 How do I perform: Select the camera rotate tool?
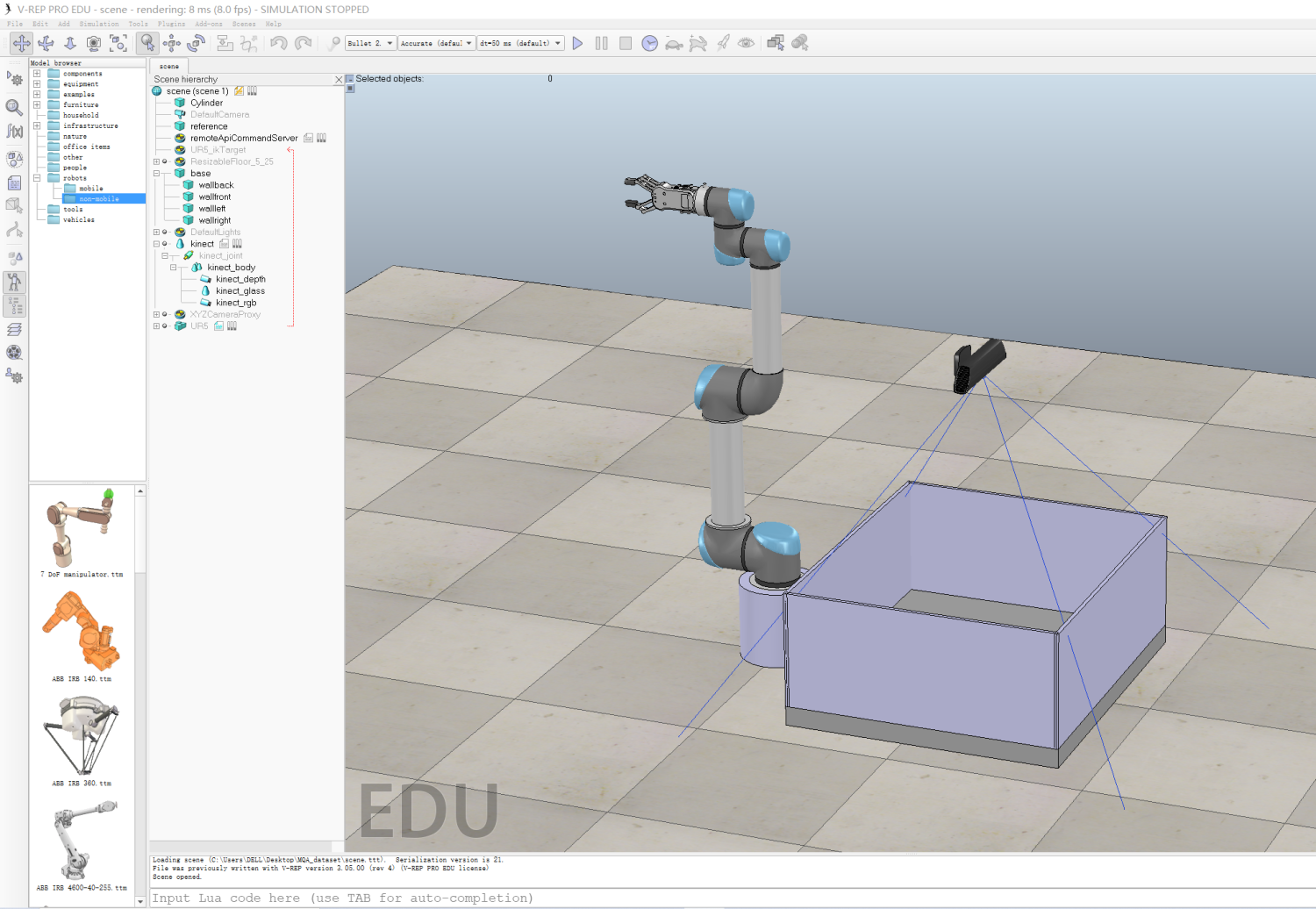point(46,43)
